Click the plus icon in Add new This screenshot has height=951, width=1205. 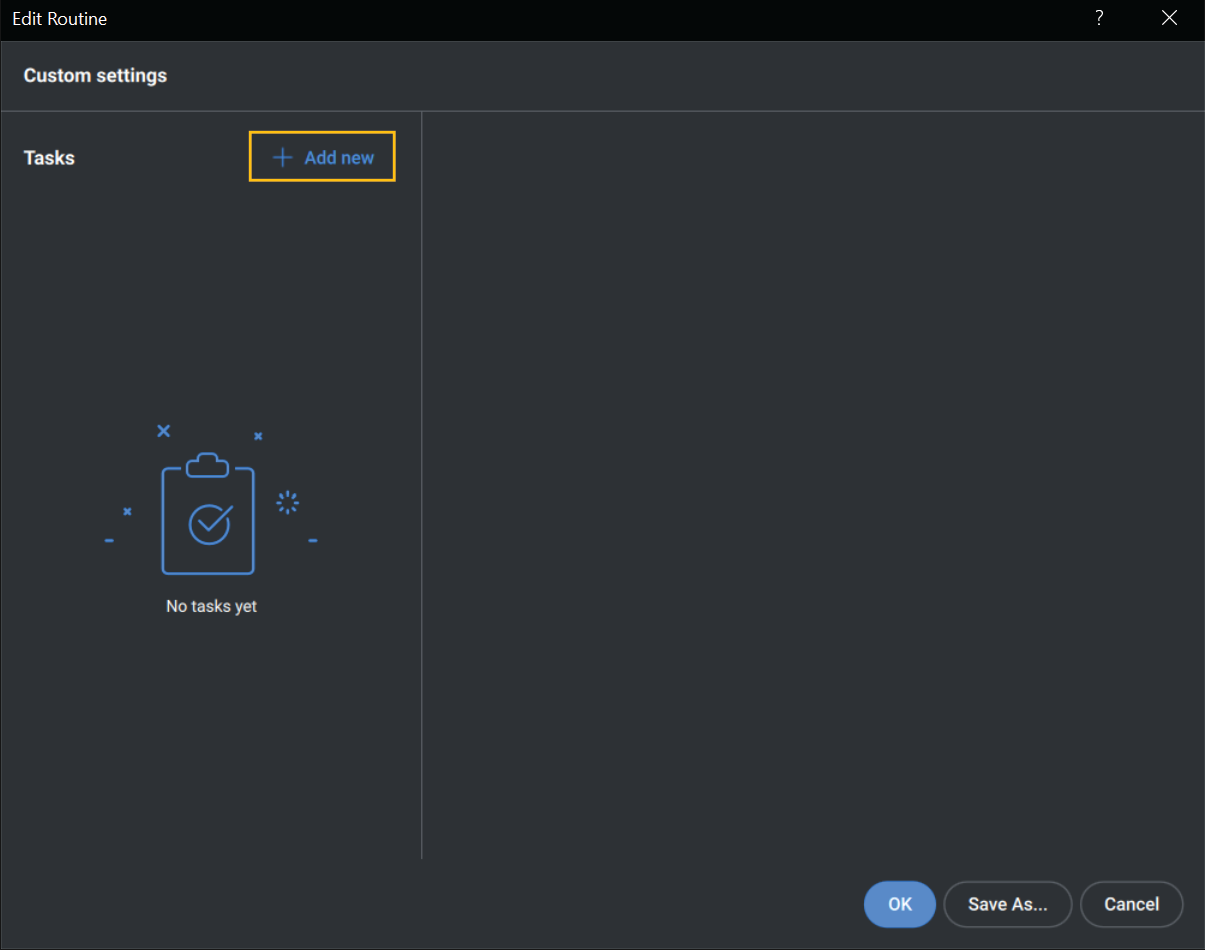(x=283, y=156)
